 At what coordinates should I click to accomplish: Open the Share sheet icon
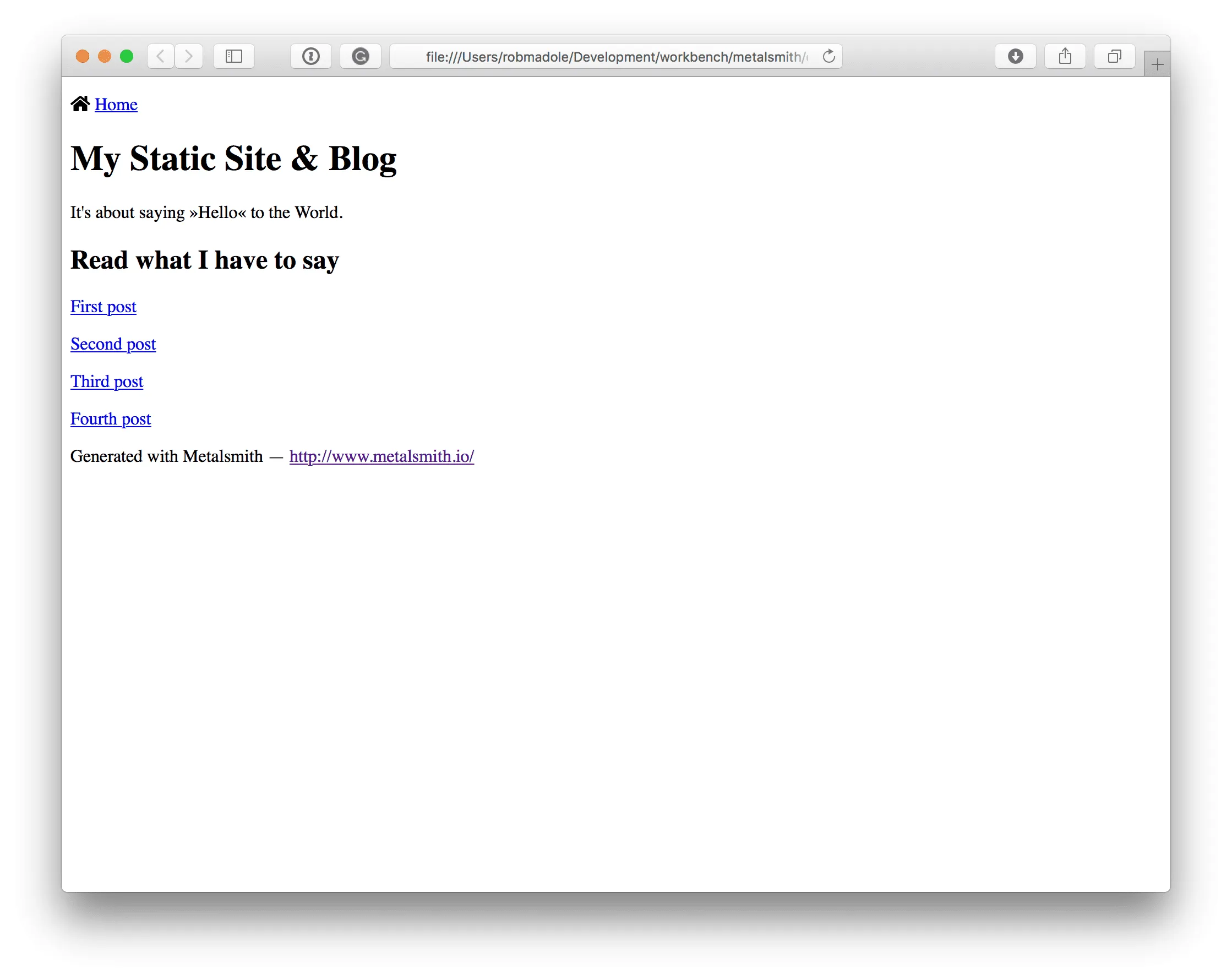(1065, 56)
